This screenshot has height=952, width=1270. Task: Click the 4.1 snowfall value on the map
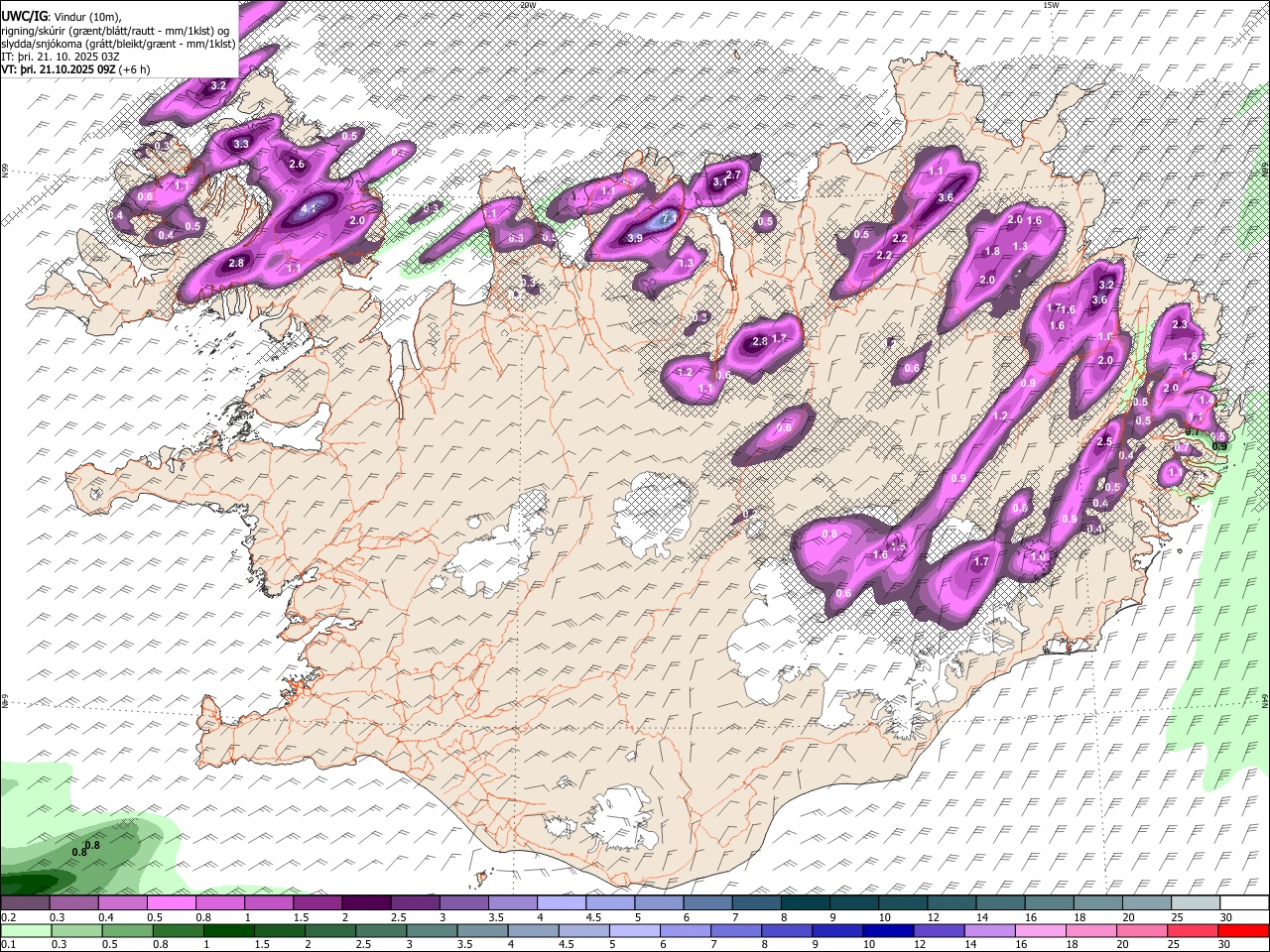(x=309, y=208)
